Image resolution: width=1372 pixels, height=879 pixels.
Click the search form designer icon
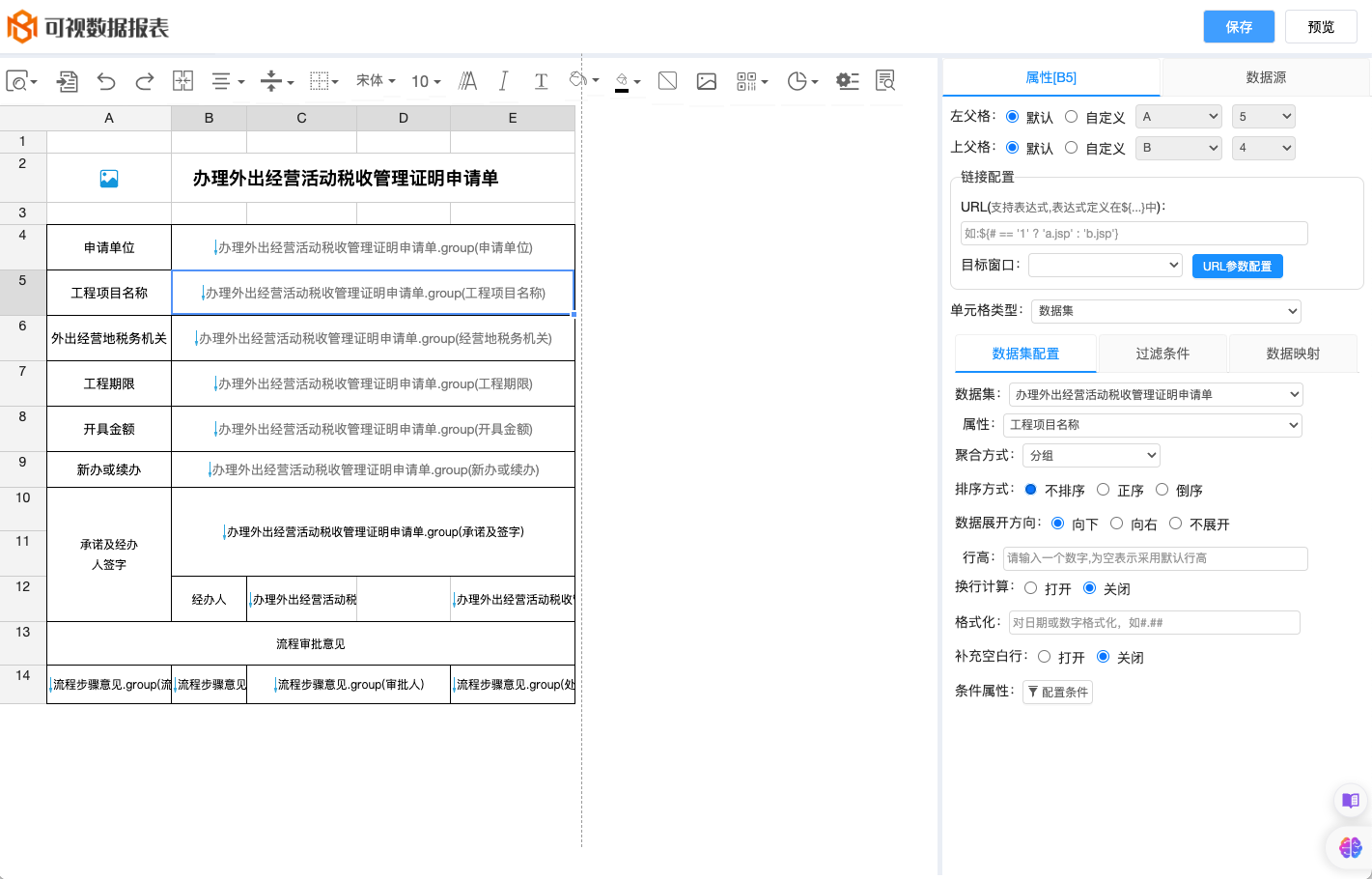pyautogui.click(x=885, y=81)
